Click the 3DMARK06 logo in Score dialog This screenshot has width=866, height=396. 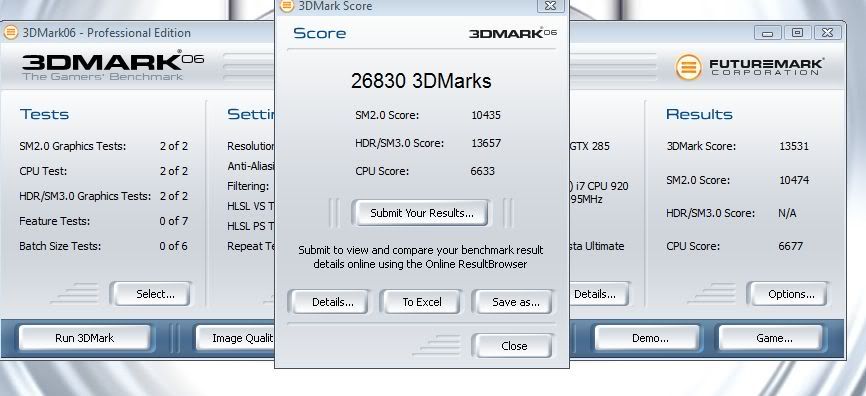[x=513, y=33]
